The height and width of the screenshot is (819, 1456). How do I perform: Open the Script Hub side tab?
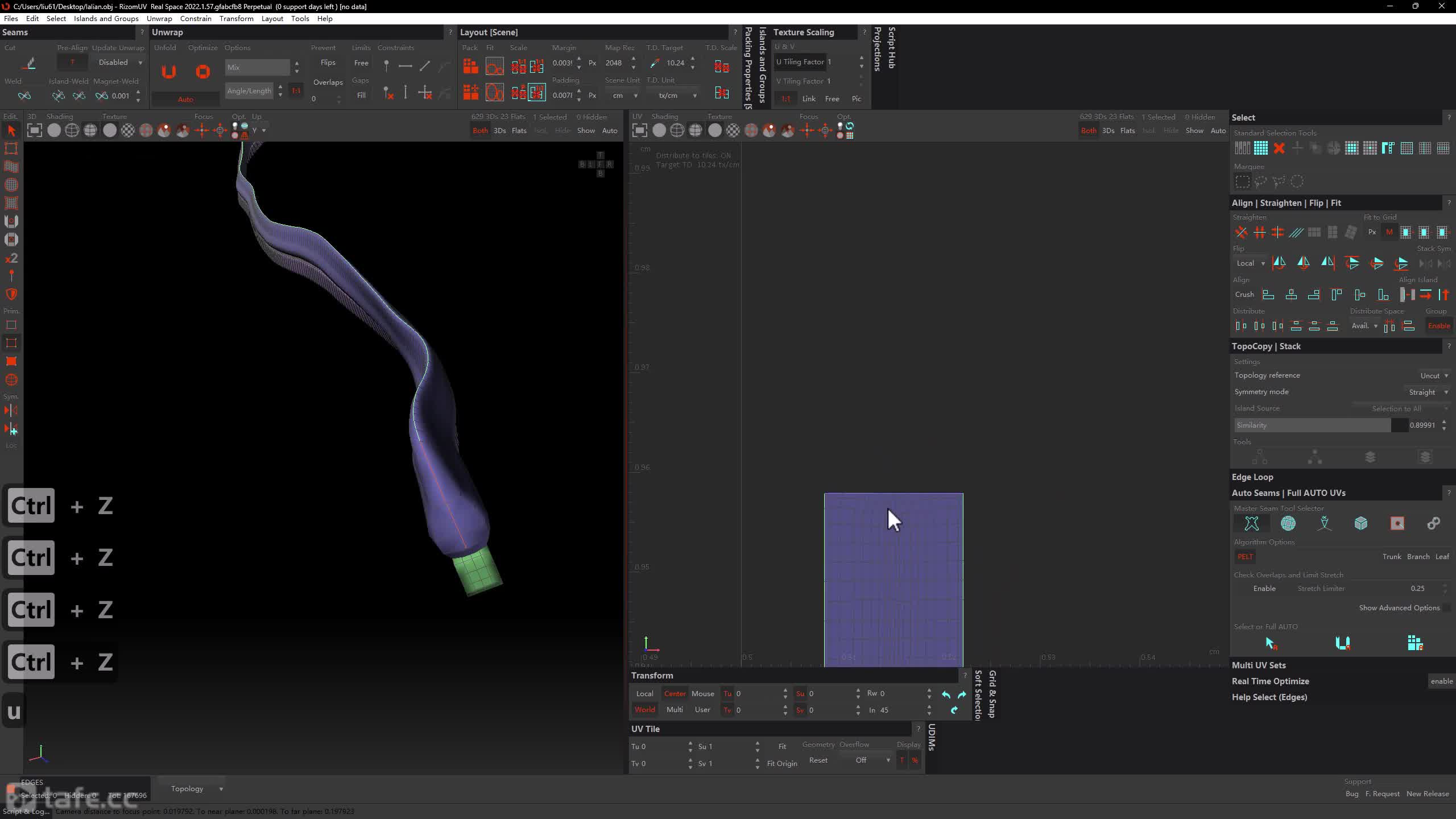[x=891, y=48]
